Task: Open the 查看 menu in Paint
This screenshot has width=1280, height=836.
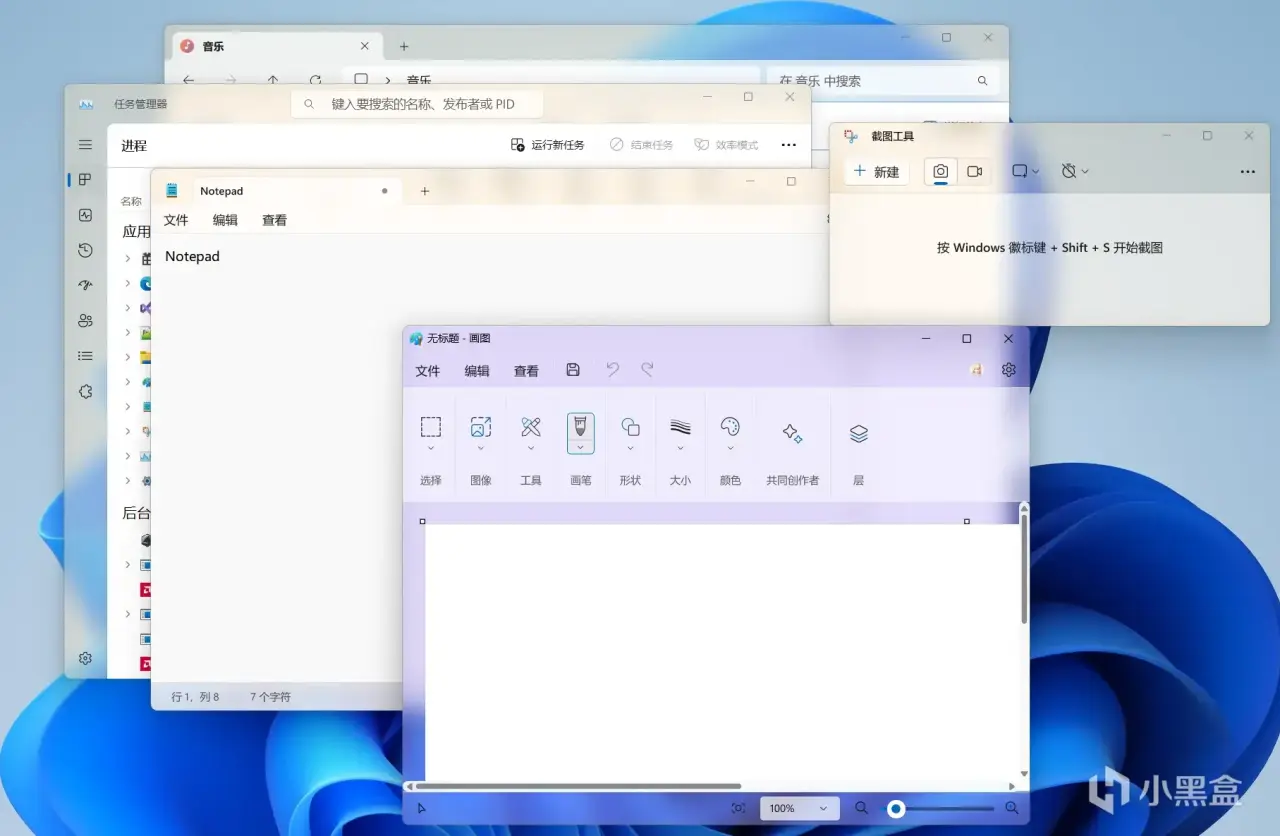Action: (526, 371)
